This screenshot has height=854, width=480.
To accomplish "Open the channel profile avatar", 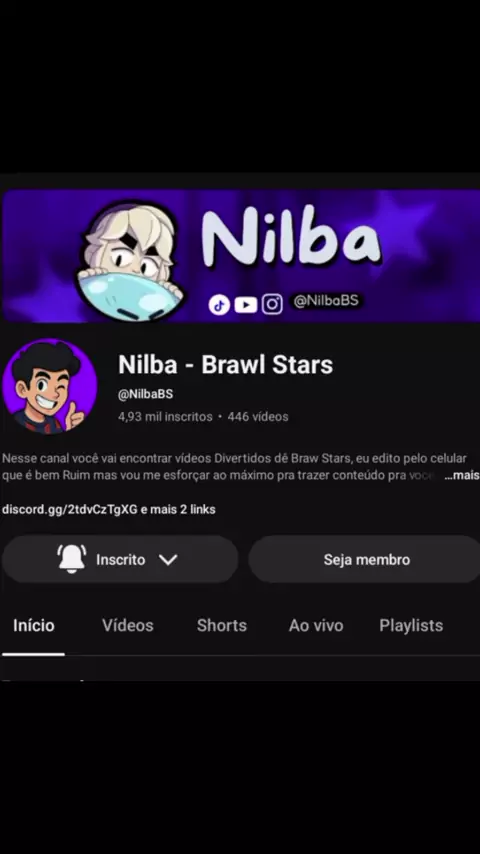I will point(50,386).
